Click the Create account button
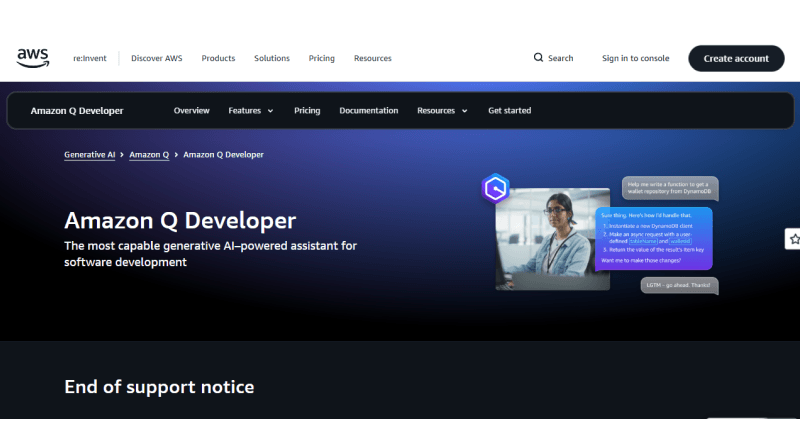The image size is (800, 445). 736,58
